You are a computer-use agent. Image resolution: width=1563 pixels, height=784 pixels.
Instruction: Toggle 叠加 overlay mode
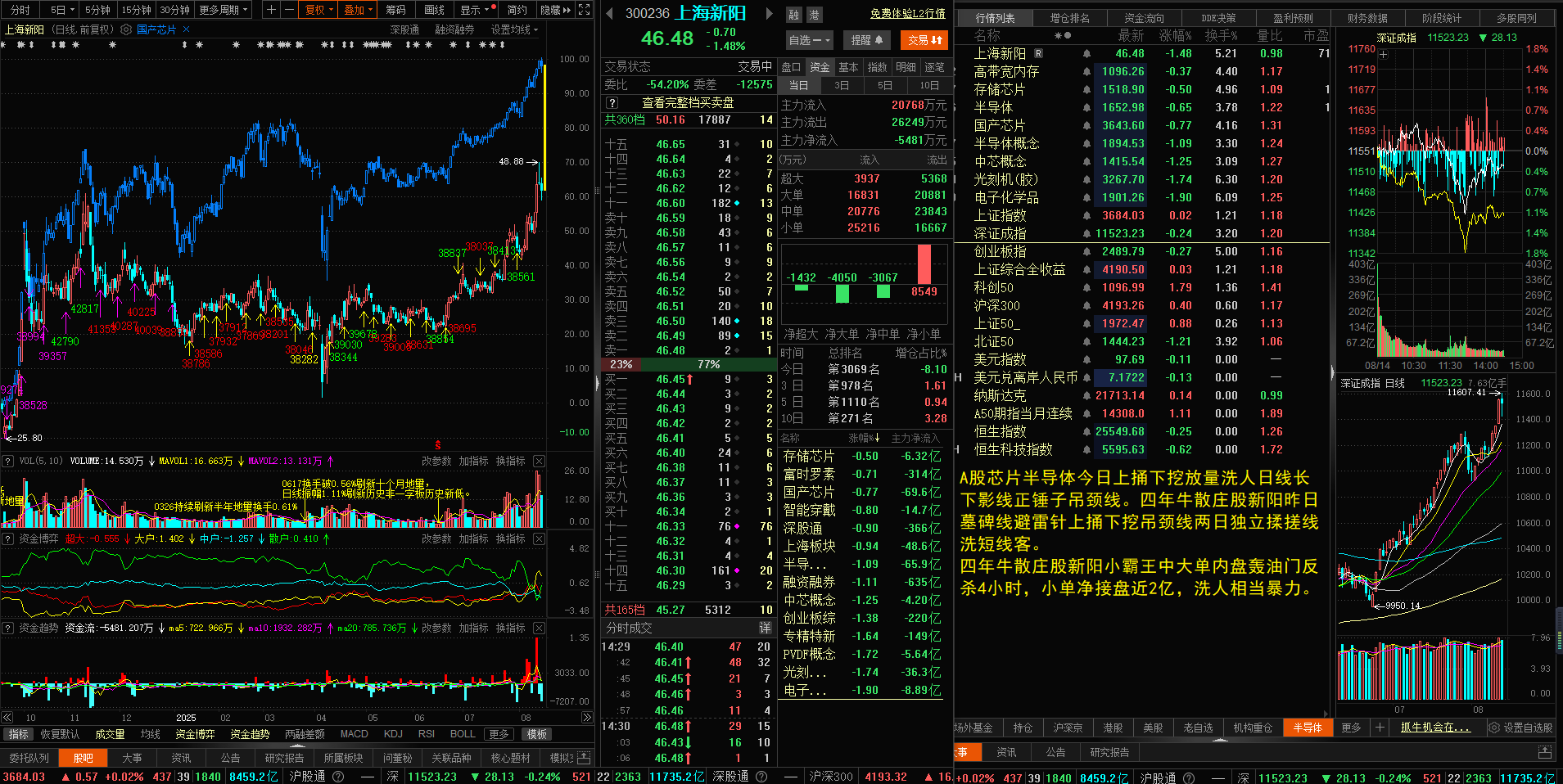[359, 10]
